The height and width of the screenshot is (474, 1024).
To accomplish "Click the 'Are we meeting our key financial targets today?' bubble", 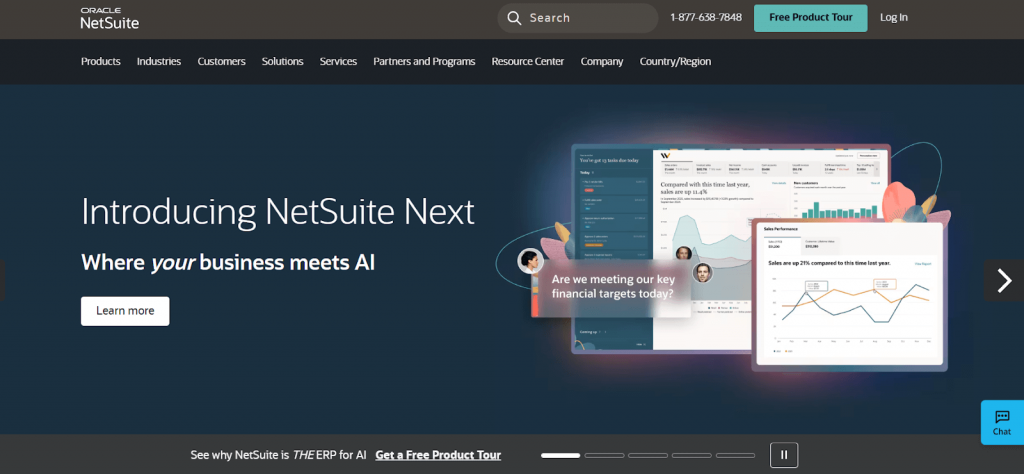I will pyautogui.click(x=612, y=287).
